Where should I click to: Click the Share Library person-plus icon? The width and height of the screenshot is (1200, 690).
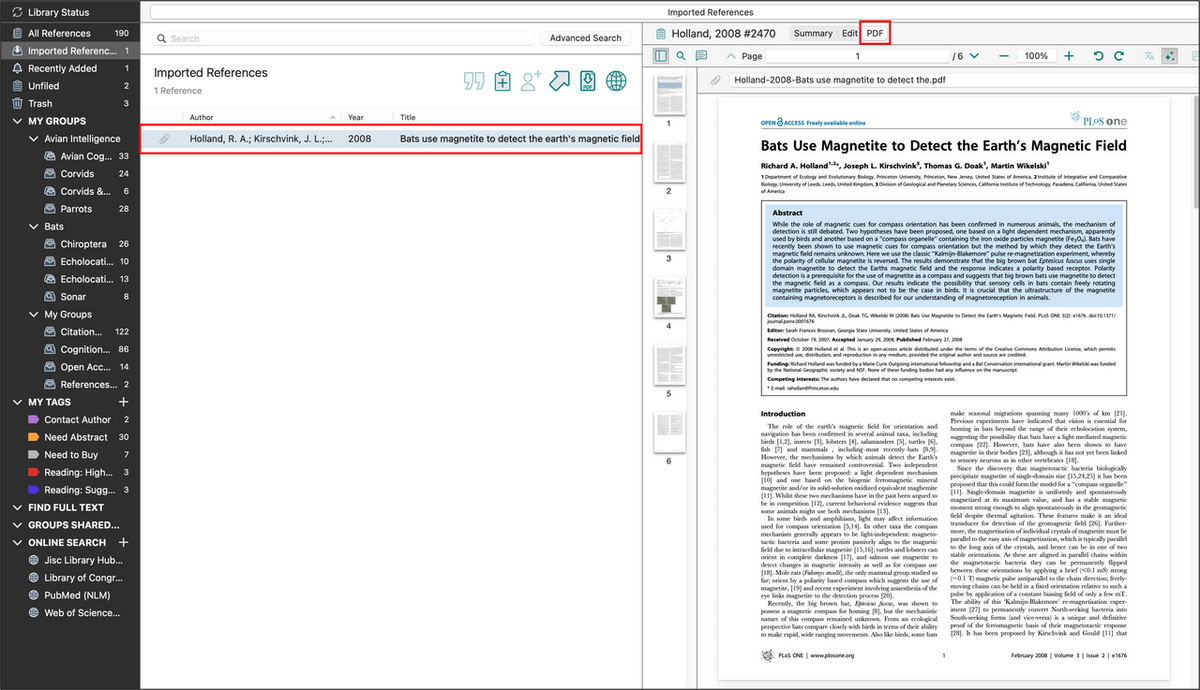[531, 81]
